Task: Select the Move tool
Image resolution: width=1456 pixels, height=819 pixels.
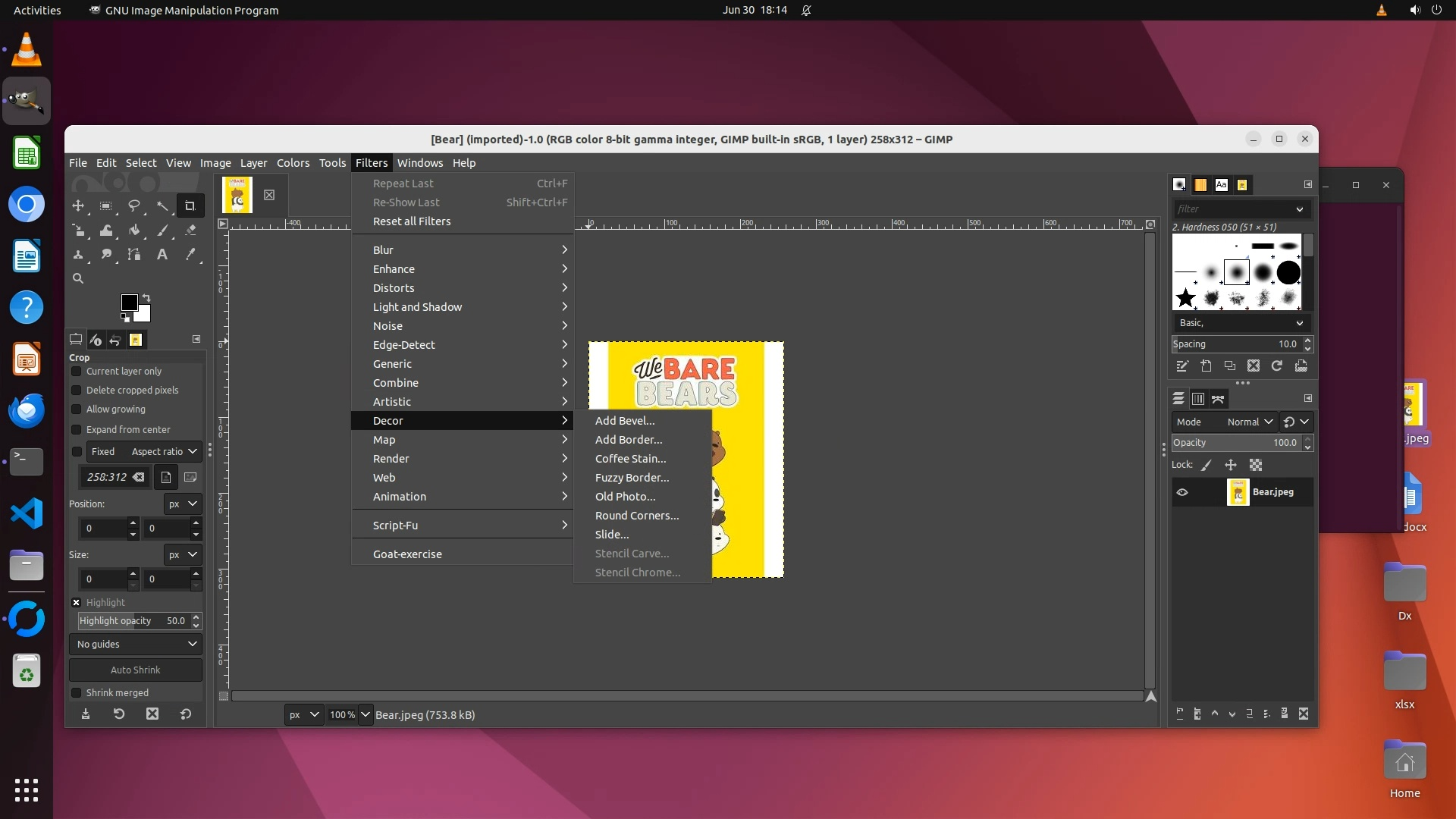Action: (78, 206)
